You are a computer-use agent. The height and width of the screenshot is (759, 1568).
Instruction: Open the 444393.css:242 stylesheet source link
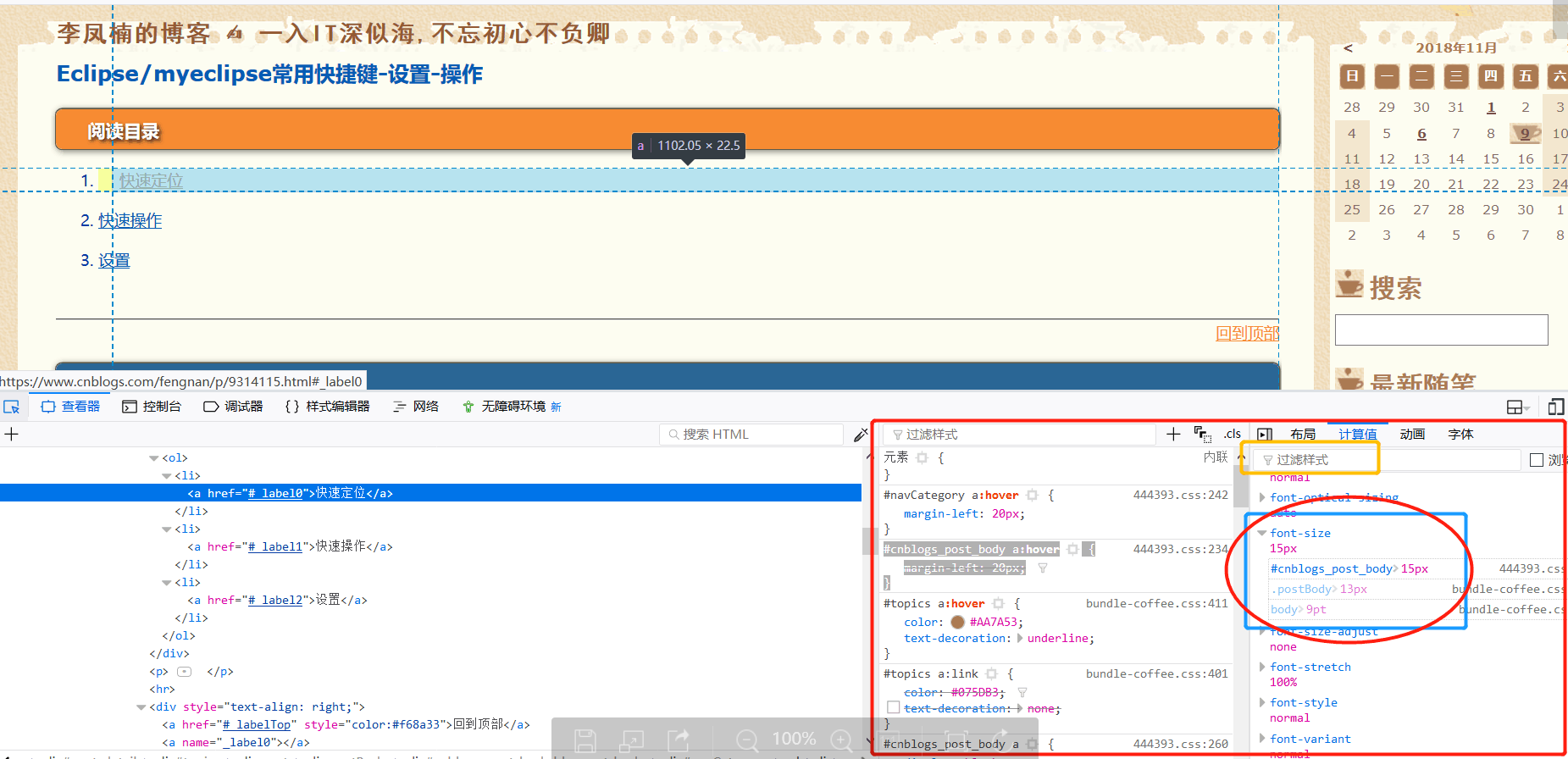point(1181,496)
